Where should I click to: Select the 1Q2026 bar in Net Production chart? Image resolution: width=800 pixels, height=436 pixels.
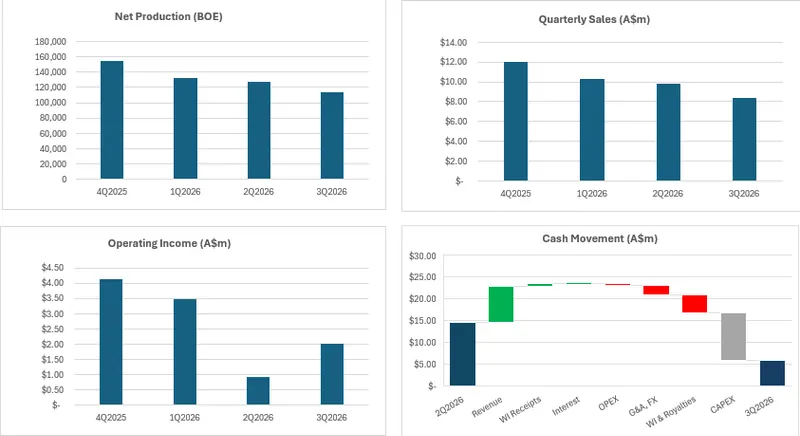coord(185,129)
